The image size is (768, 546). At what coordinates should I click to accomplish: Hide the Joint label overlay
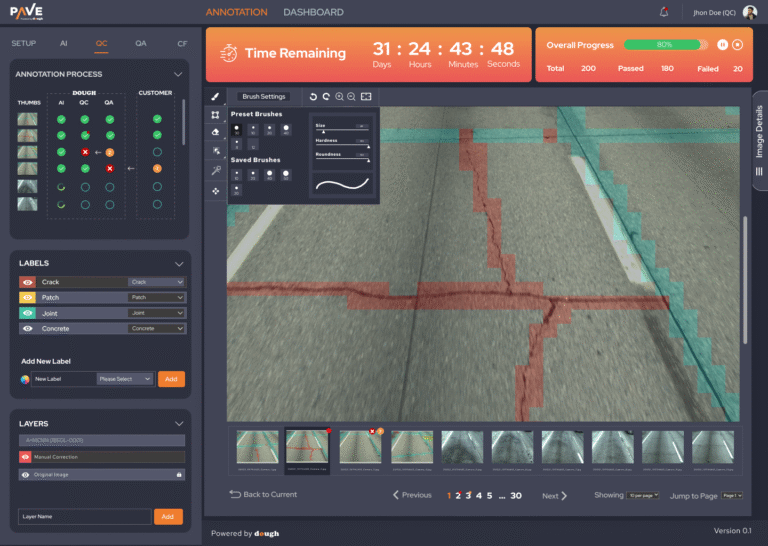click(27, 313)
